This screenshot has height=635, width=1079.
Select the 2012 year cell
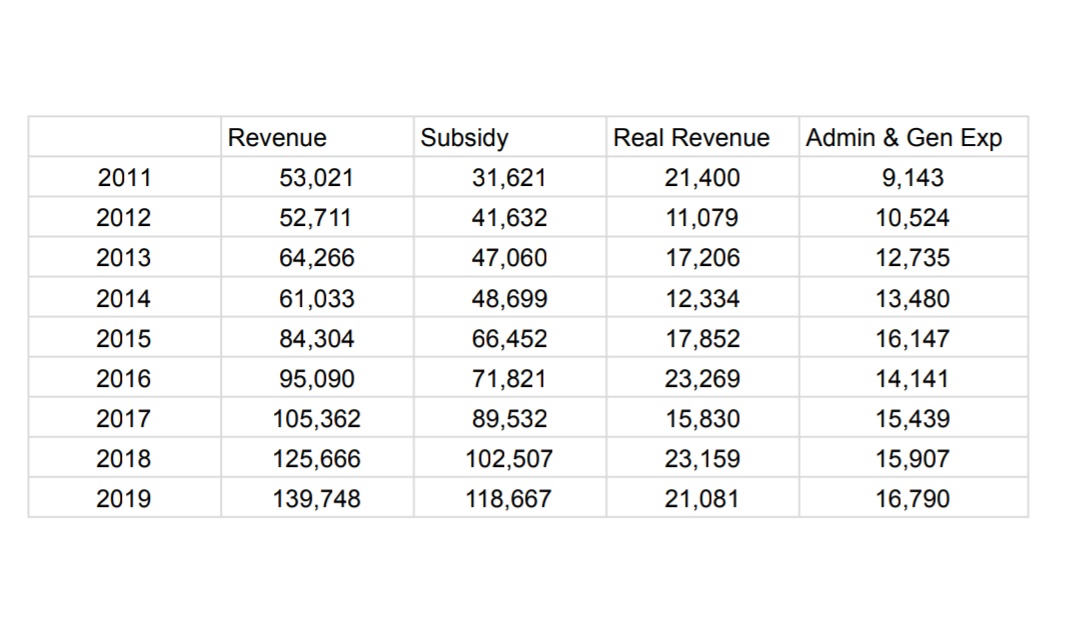(124, 217)
